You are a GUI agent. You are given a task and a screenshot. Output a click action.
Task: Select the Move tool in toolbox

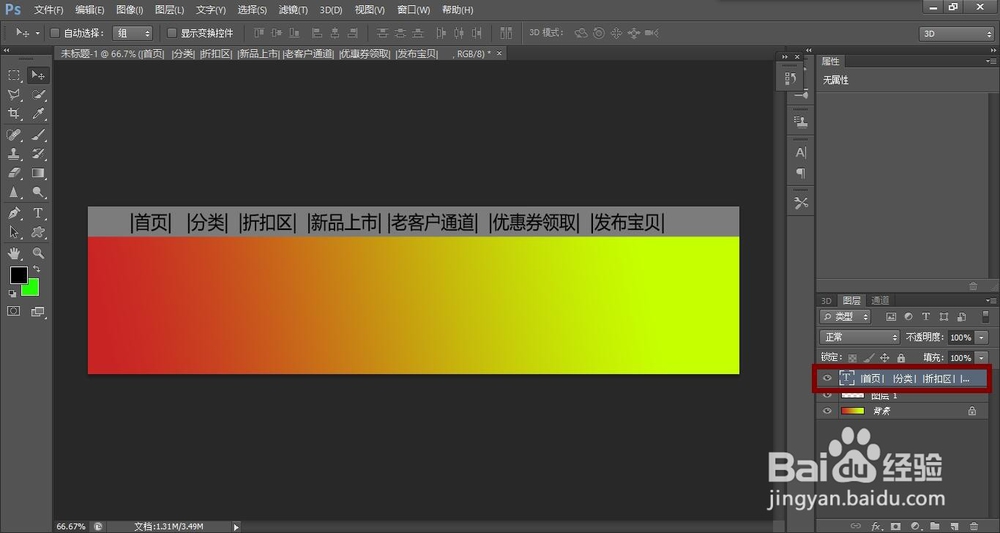38,75
